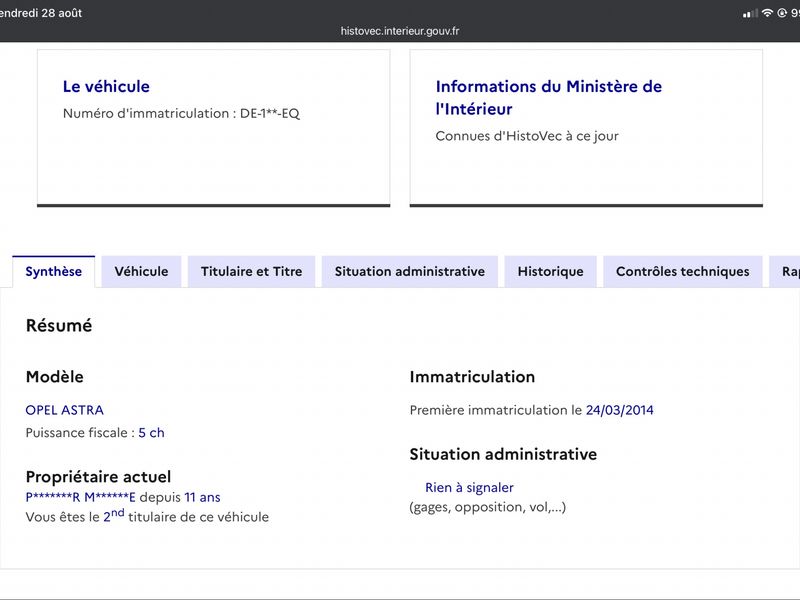The height and width of the screenshot is (600, 800).
Task: Click the Immatriculation heading
Action: pyautogui.click(x=472, y=377)
